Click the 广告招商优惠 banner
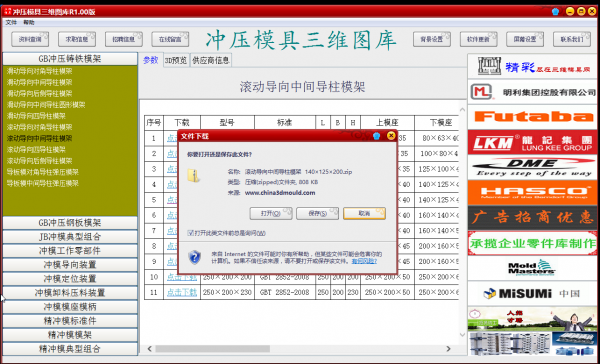 532,218
